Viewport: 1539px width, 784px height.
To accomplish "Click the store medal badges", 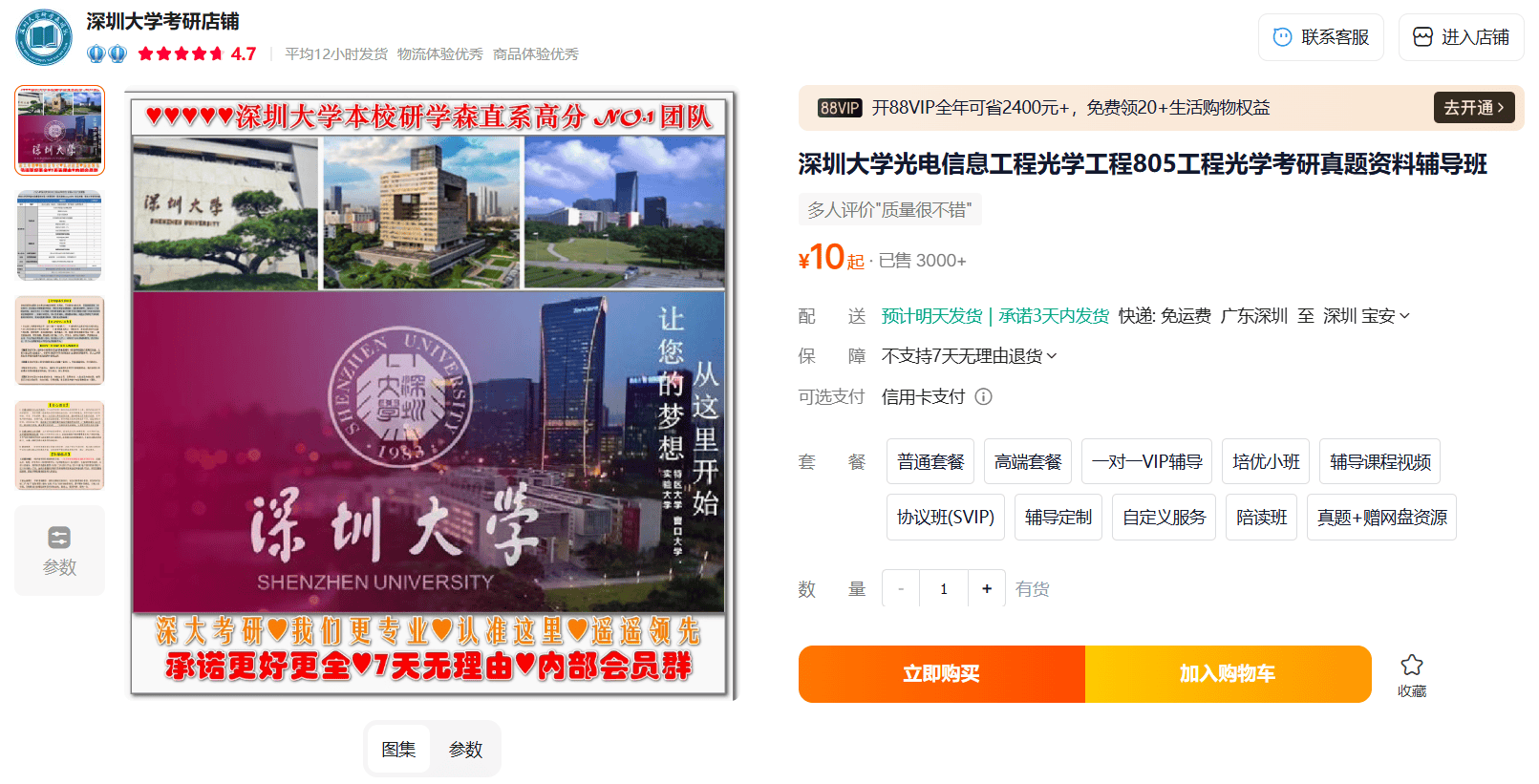I will click(x=106, y=53).
